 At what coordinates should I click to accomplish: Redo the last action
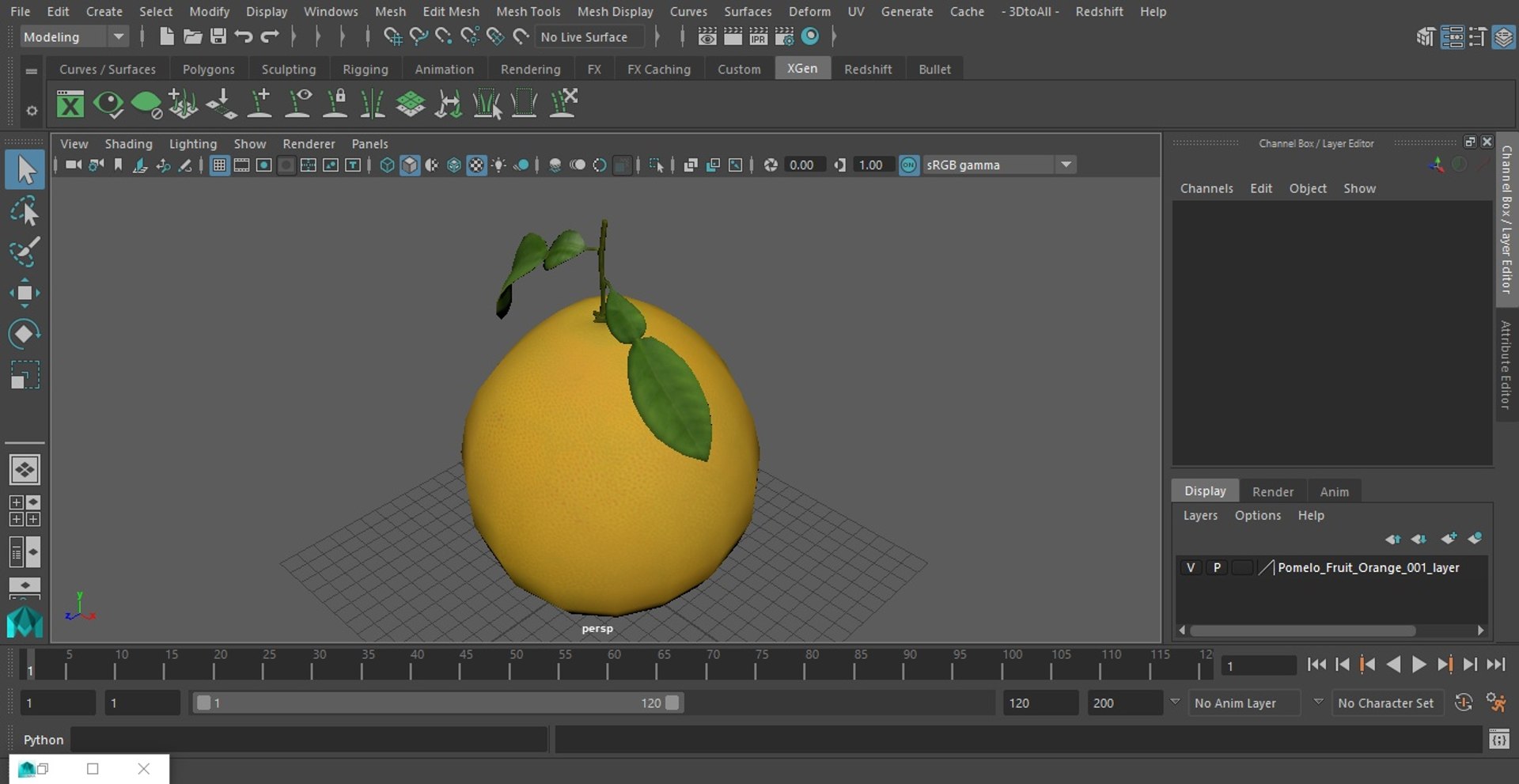point(270,36)
